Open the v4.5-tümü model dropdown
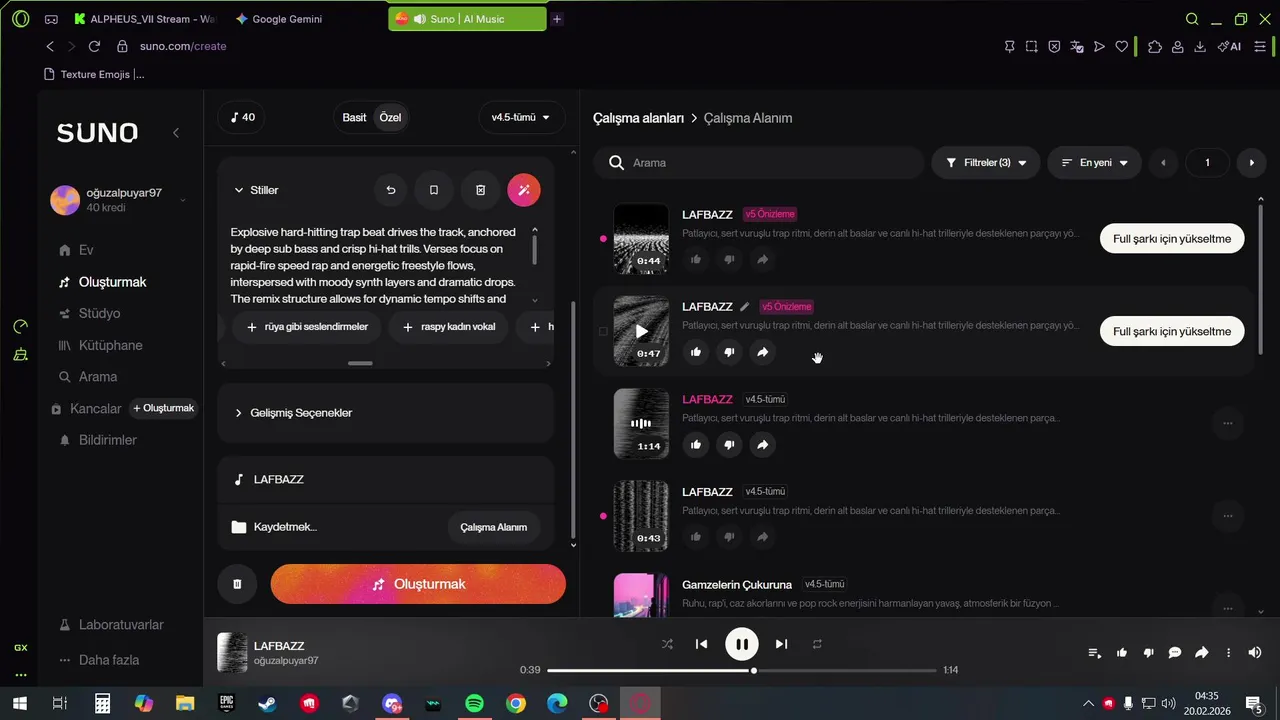The width and height of the screenshot is (1280, 720). click(521, 117)
